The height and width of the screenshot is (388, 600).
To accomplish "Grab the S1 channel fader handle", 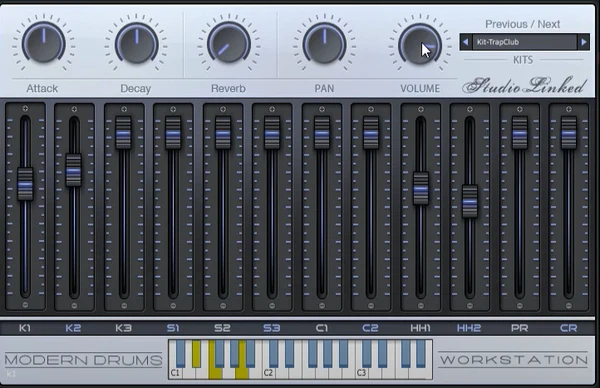I will tap(173, 133).
